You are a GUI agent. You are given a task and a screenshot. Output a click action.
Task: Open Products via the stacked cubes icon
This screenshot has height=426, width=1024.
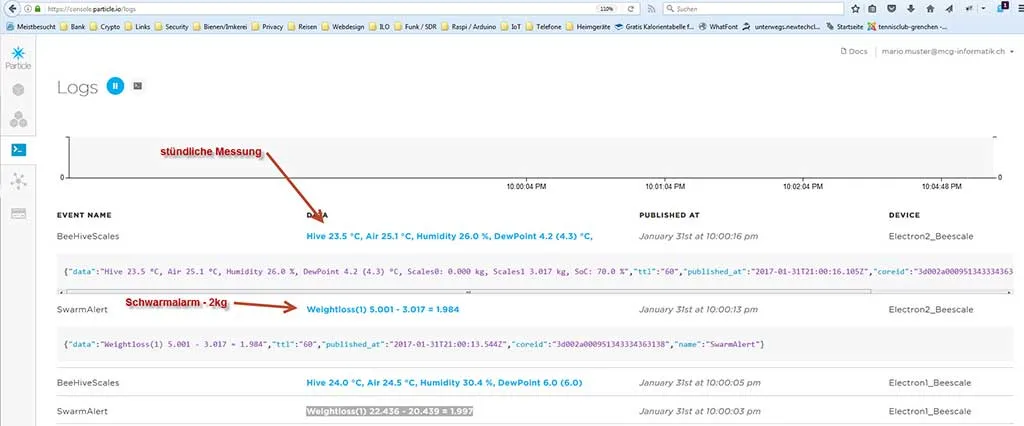coord(18,120)
